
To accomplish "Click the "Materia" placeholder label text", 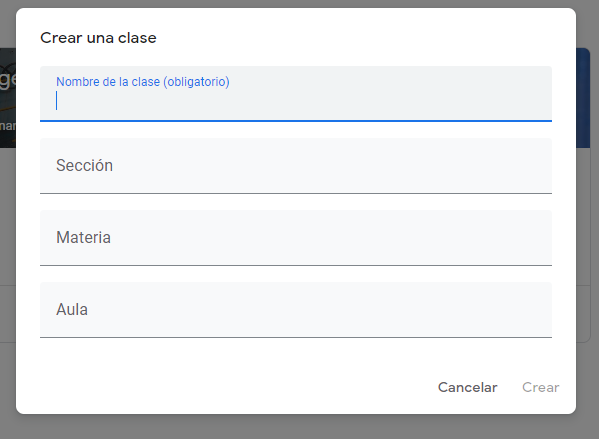I will pos(83,237).
